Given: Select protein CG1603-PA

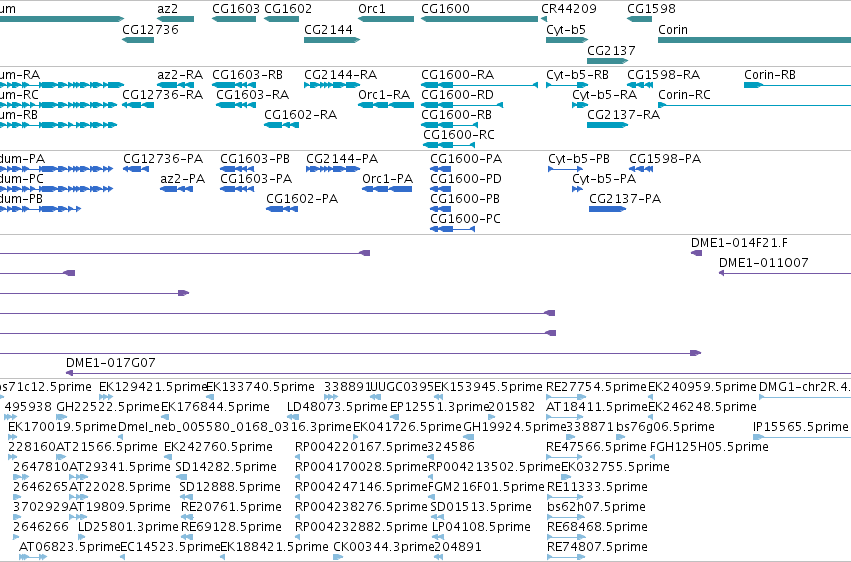Looking at the screenshot, I should pos(237,189).
